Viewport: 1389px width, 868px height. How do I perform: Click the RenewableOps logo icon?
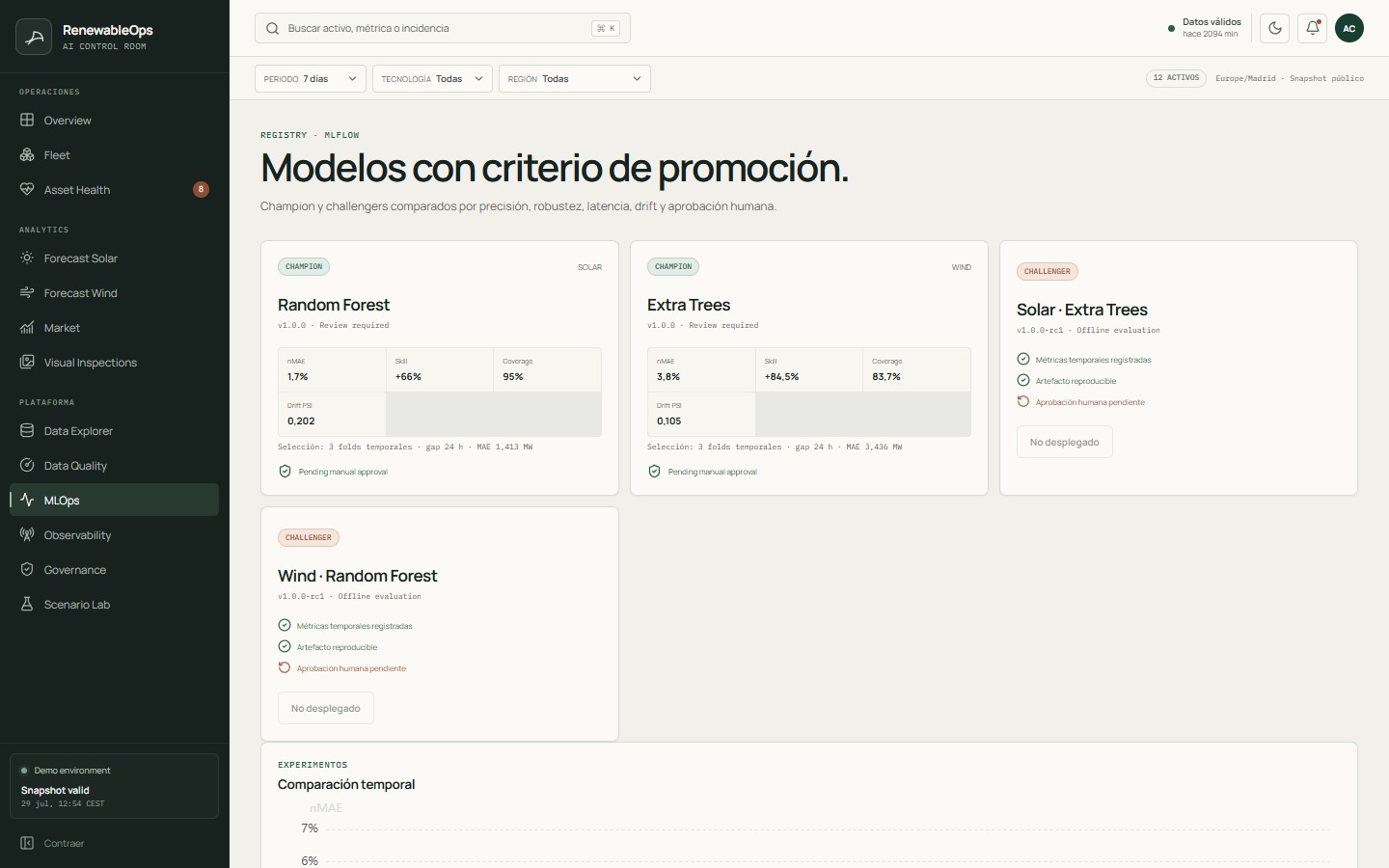click(34, 37)
